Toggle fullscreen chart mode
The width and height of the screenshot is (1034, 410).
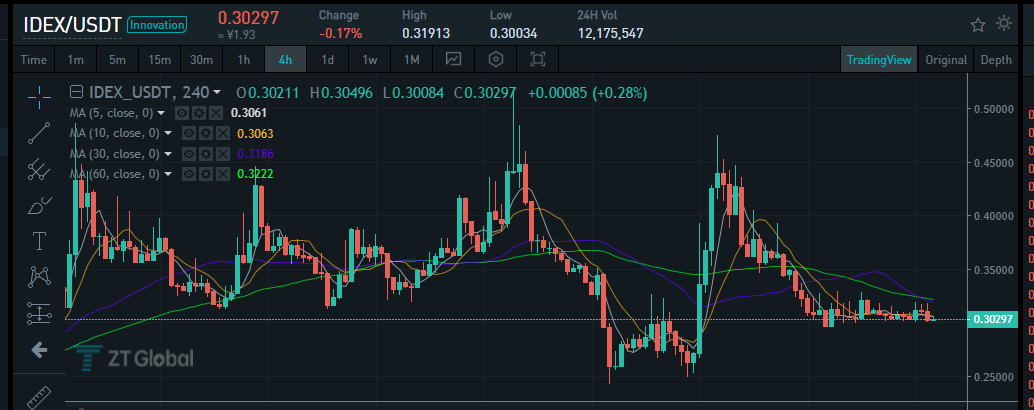click(538, 59)
